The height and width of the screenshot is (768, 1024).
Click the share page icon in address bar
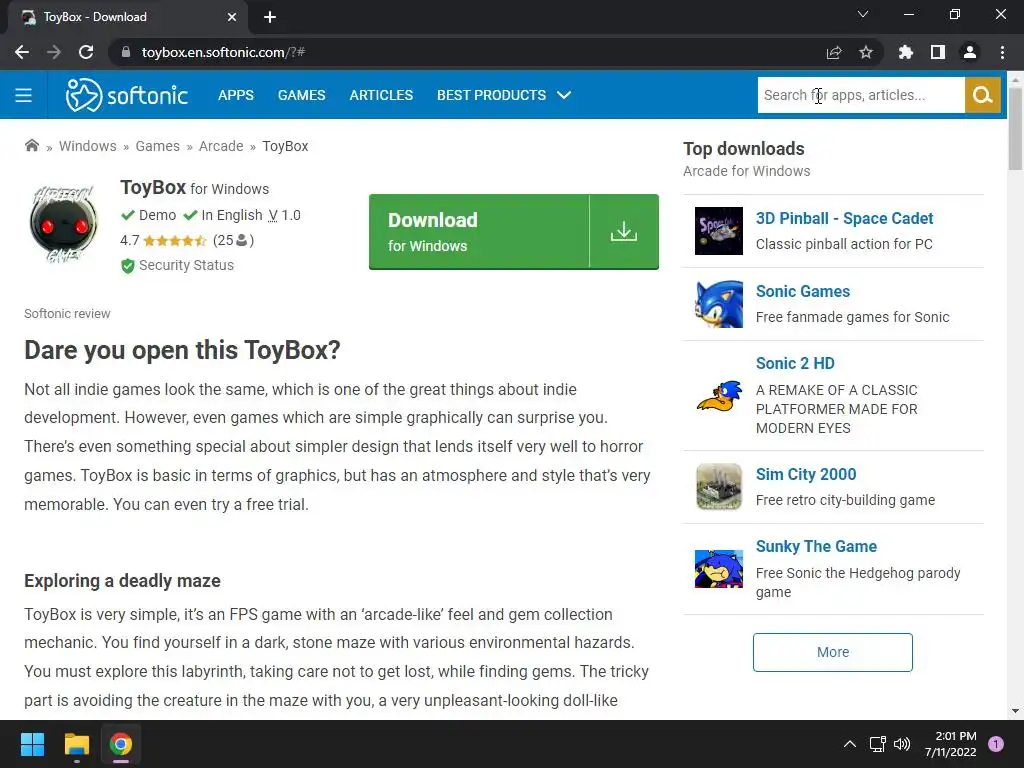click(834, 52)
